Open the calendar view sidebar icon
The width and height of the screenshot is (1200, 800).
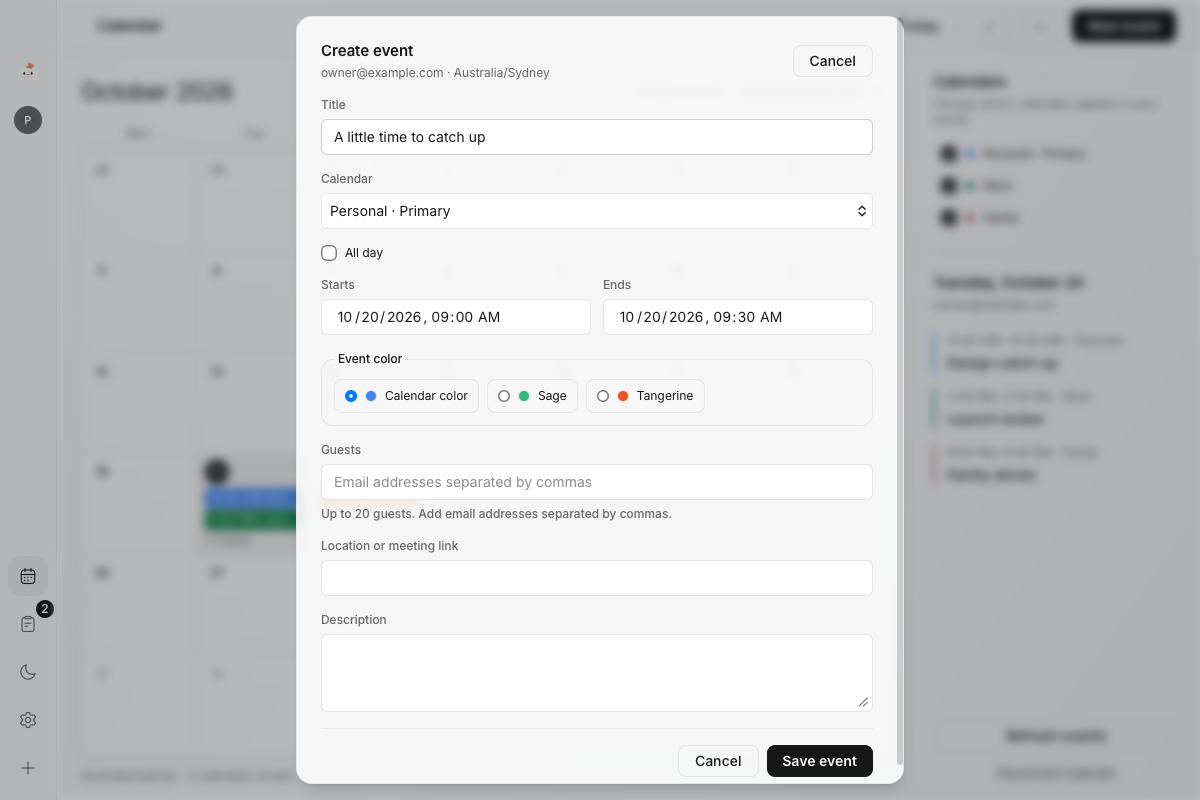(x=28, y=576)
